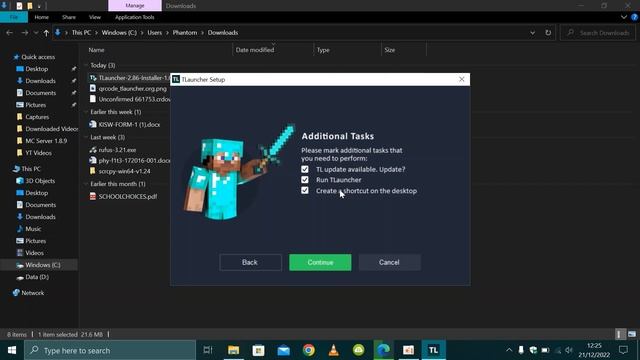The height and width of the screenshot is (360, 640).
Task: Check the 'TL update available. Update?' checkbox
Action: tap(305, 169)
